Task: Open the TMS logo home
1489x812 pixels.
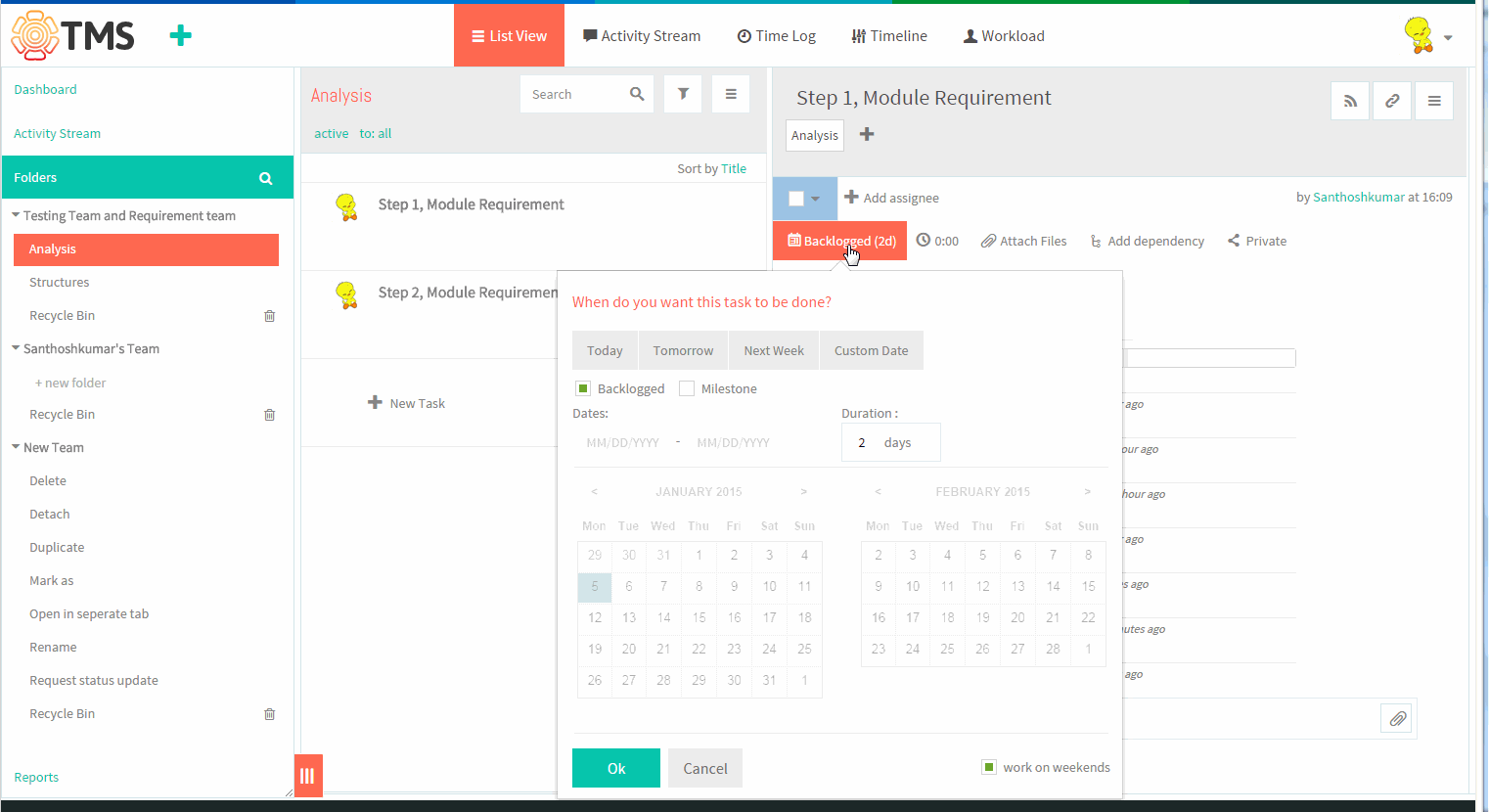Action: pyautogui.click(x=72, y=36)
